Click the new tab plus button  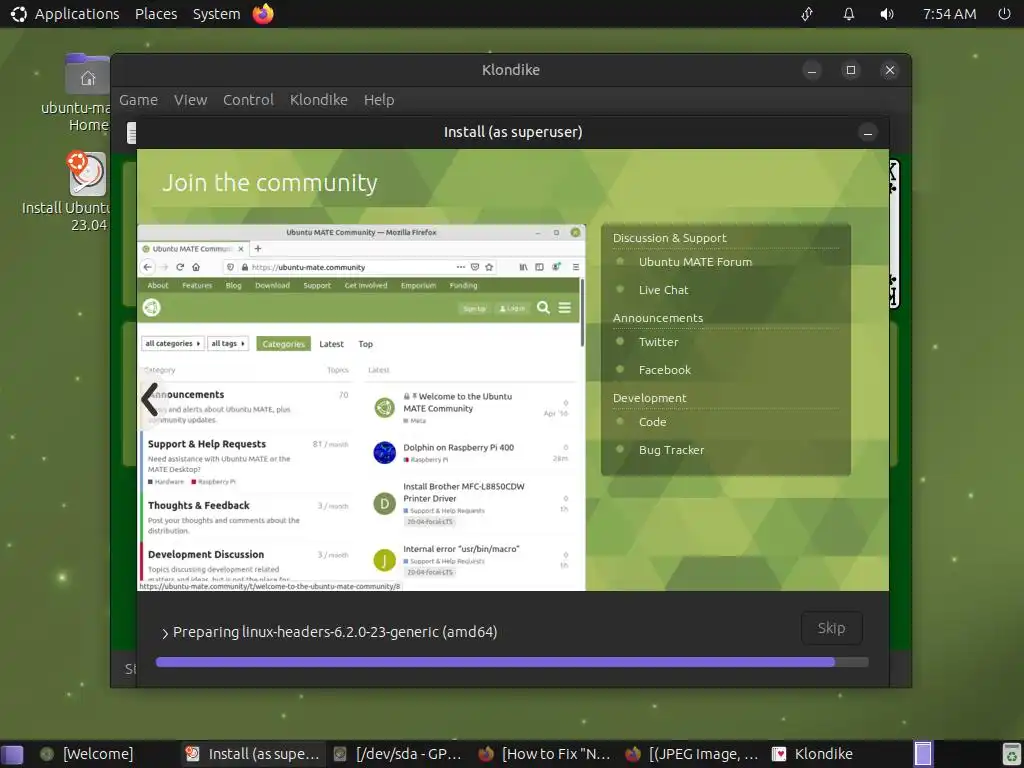click(x=258, y=249)
